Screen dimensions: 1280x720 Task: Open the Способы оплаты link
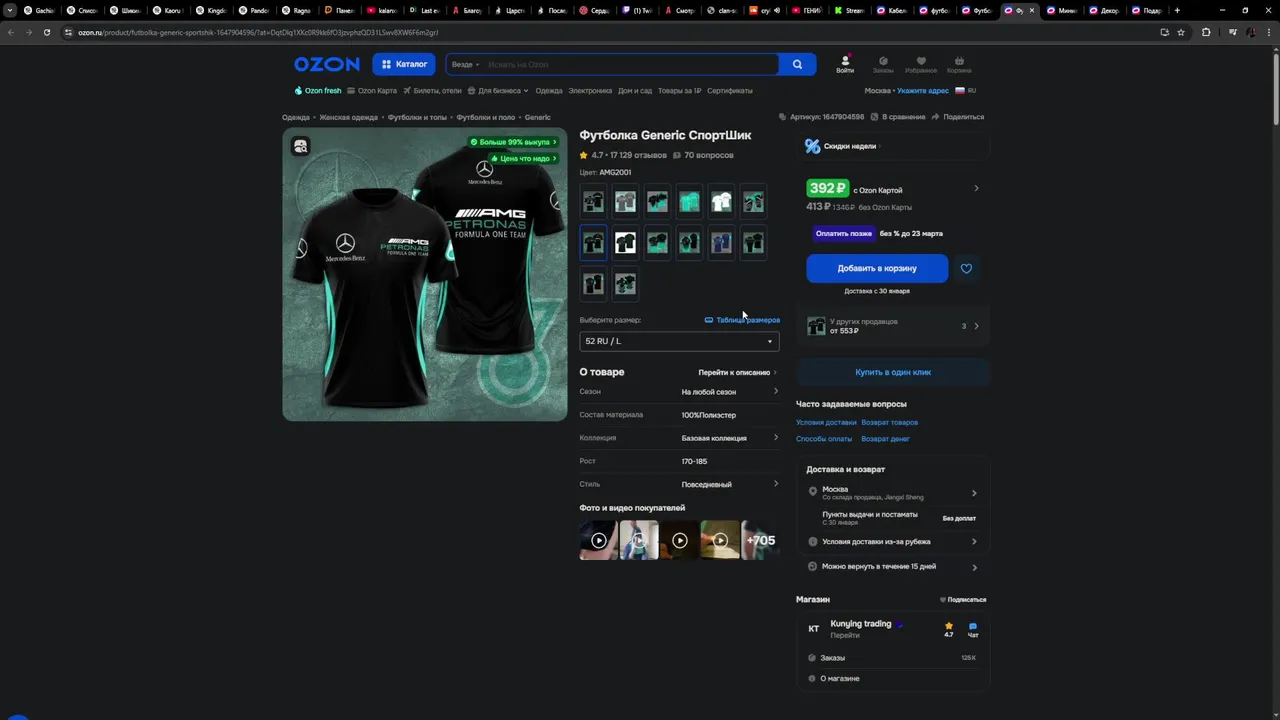(x=824, y=439)
